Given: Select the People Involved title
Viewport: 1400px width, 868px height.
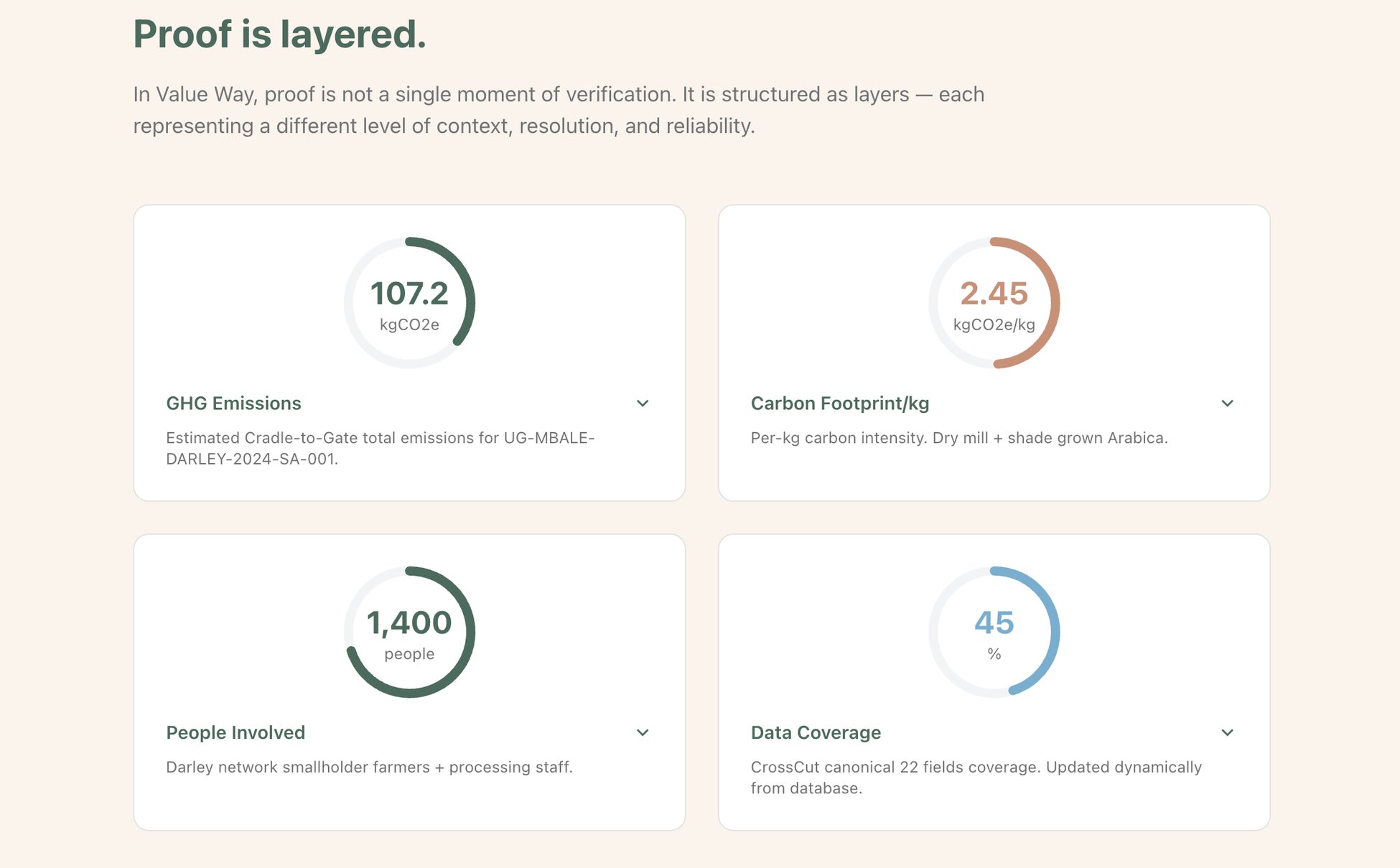Looking at the screenshot, I should pos(235,732).
